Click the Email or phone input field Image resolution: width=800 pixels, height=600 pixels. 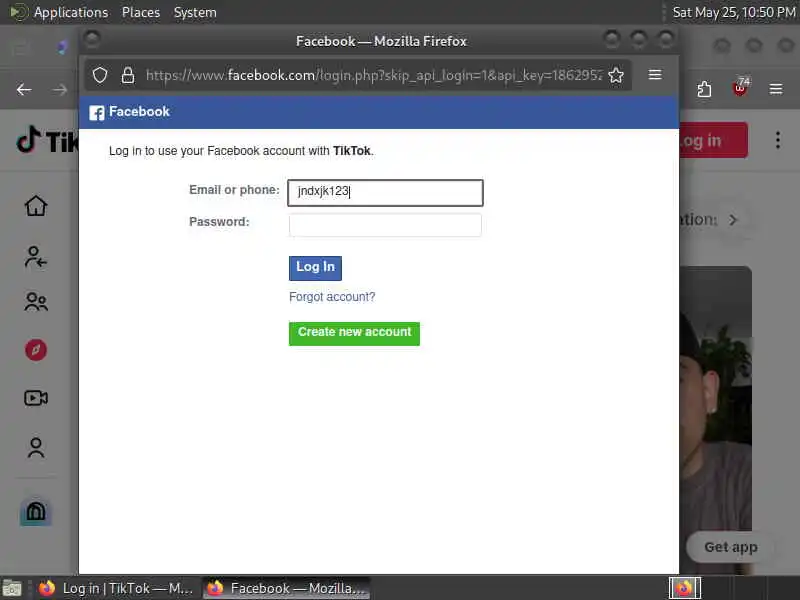385,193
